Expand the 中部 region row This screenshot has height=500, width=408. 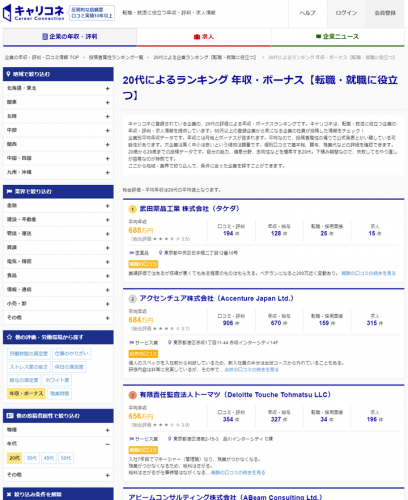coord(58,130)
